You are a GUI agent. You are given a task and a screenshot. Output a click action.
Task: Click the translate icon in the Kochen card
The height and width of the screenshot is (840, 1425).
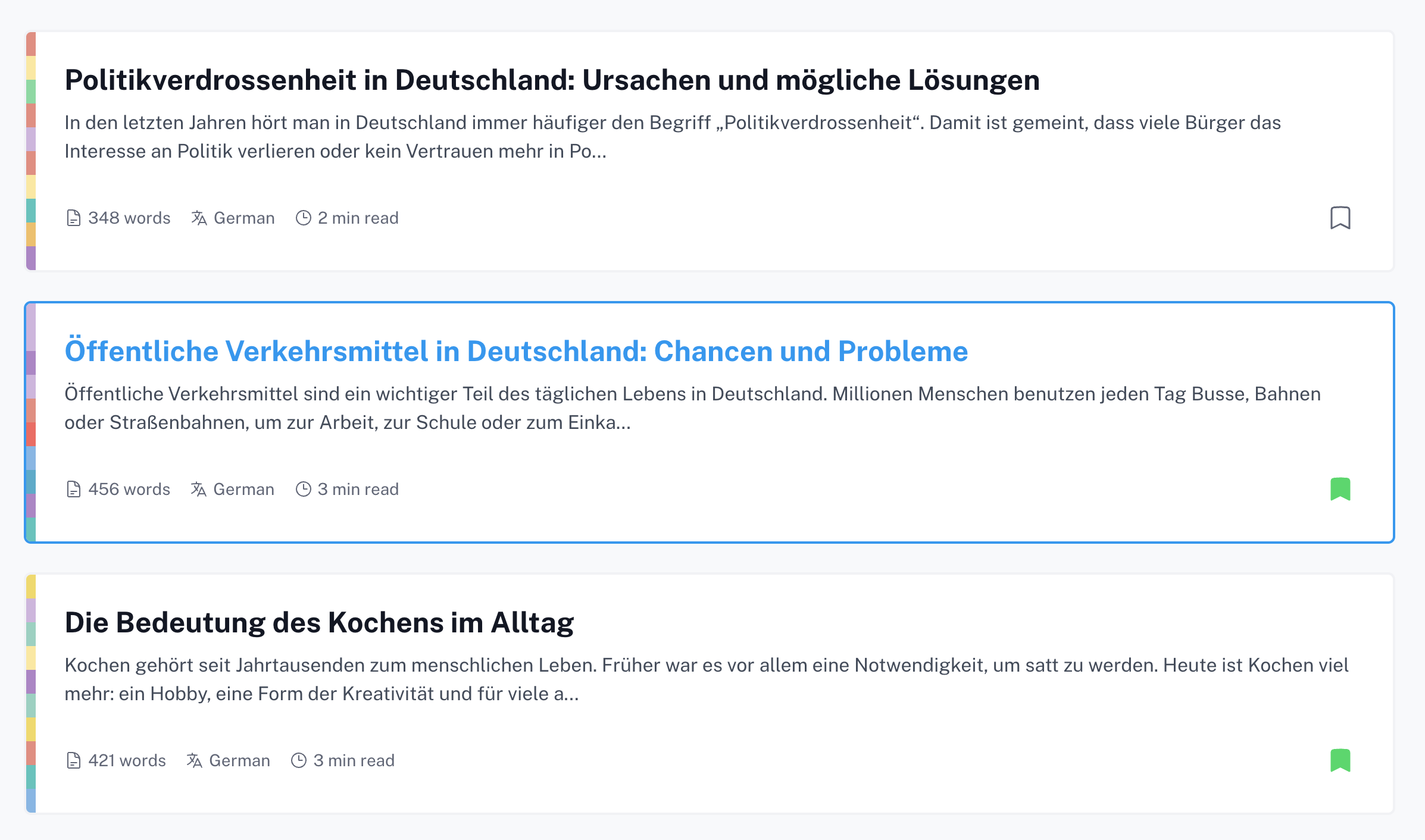(194, 761)
